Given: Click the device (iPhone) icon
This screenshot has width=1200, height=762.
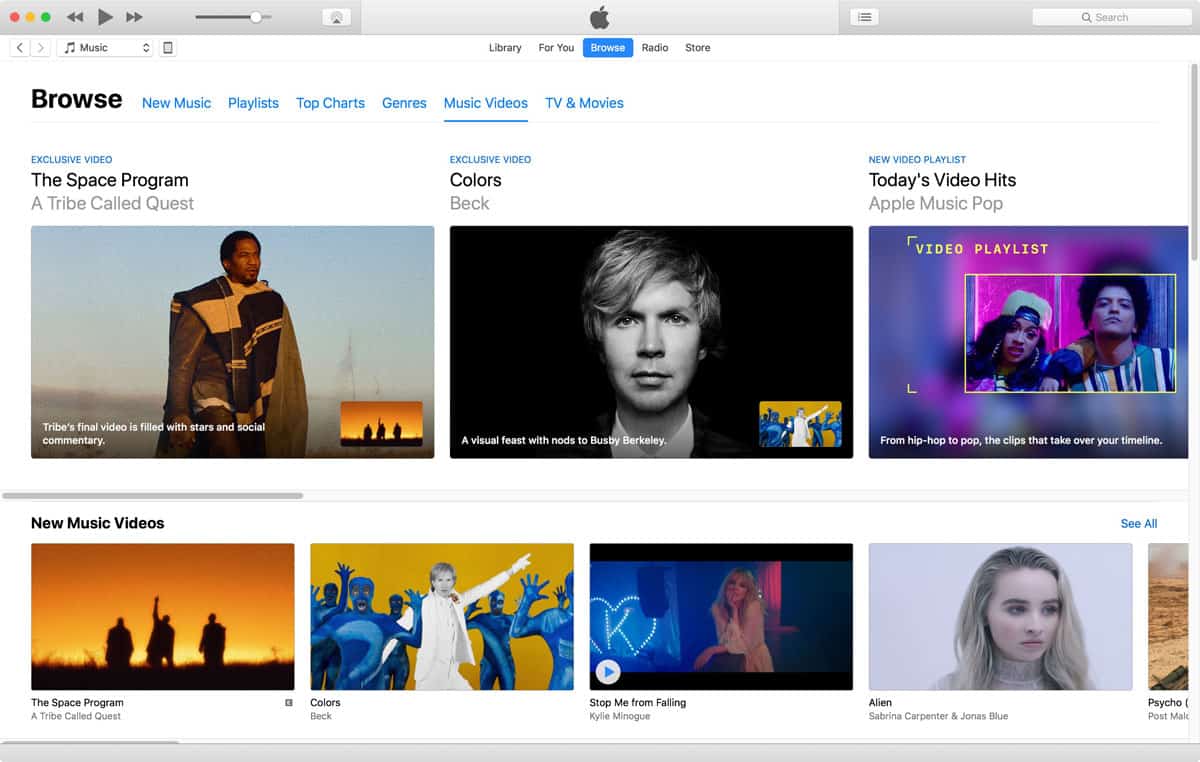Looking at the screenshot, I should tap(168, 48).
